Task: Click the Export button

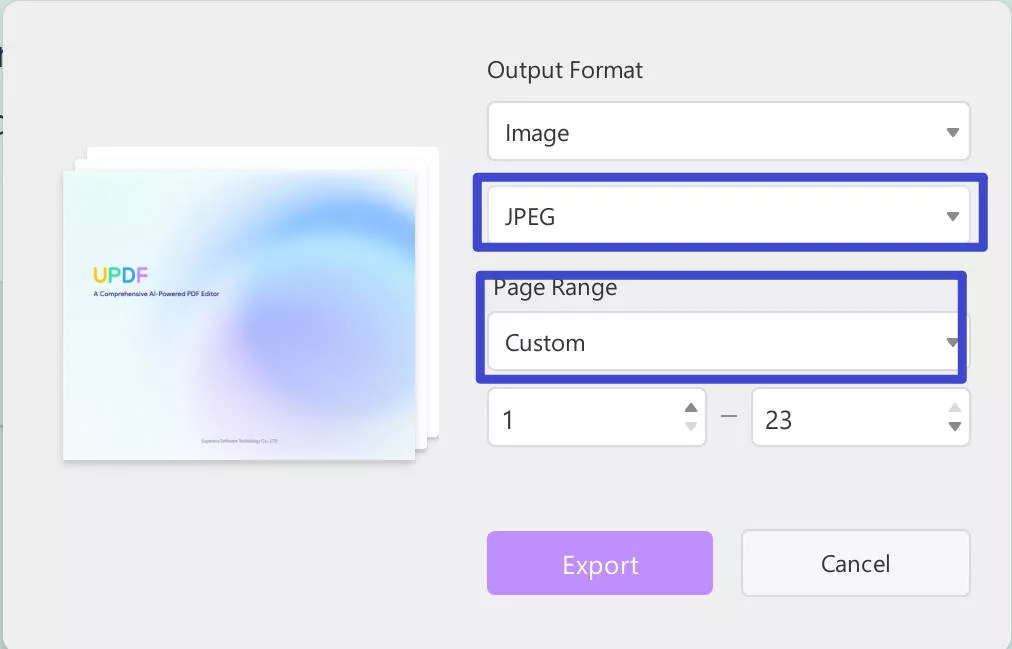Action: pos(599,563)
